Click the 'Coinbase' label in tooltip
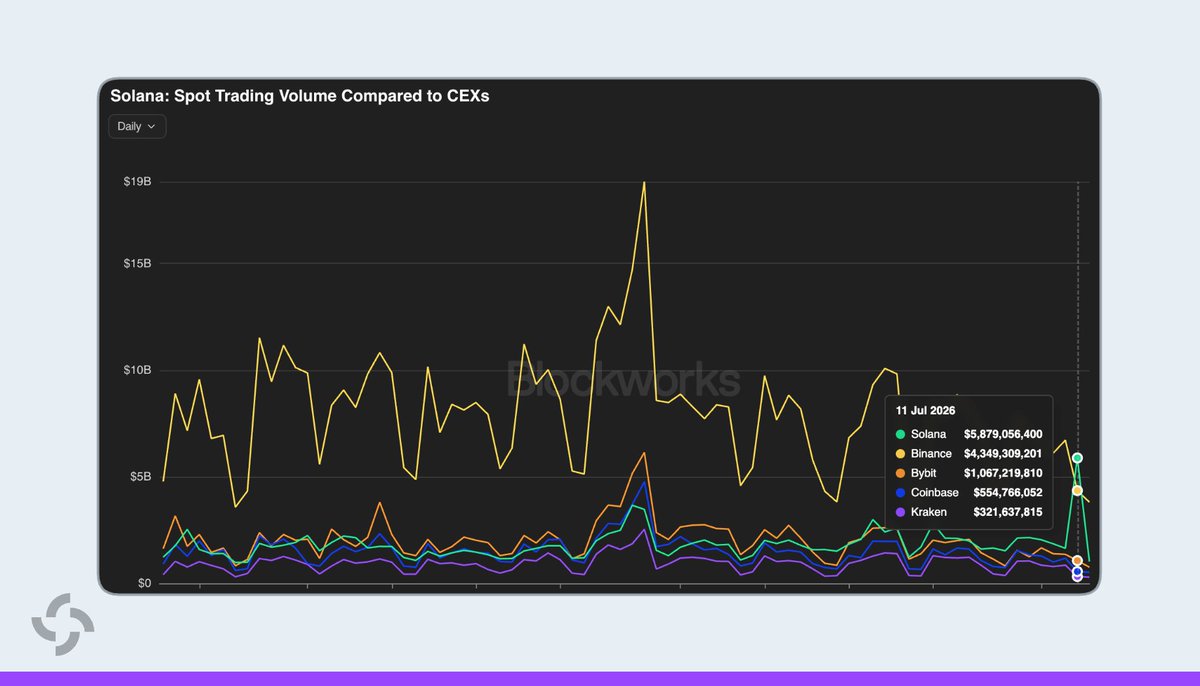Image resolution: width=1200 pixels, height=686 pixels. click(x=935, y=492)
